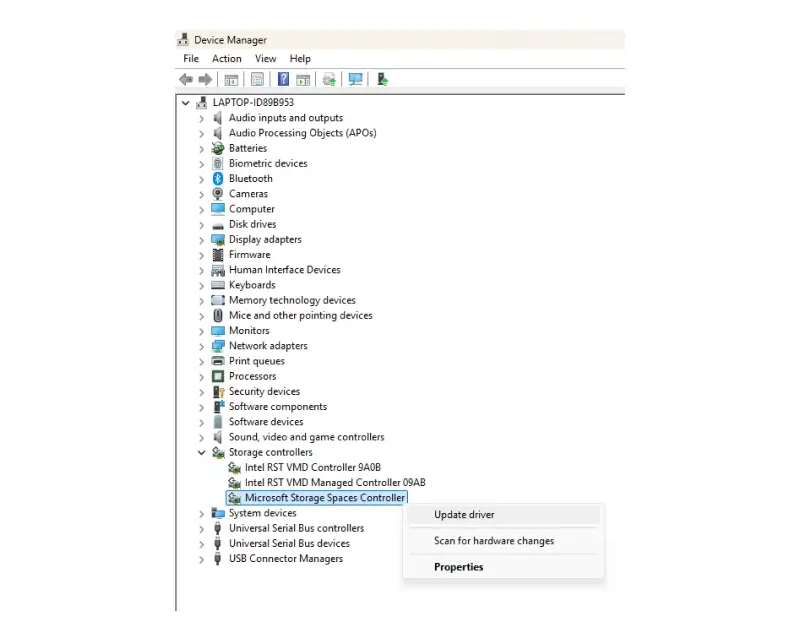
Task: Click the Storage controllers label
Action: [x=270, y=452]
